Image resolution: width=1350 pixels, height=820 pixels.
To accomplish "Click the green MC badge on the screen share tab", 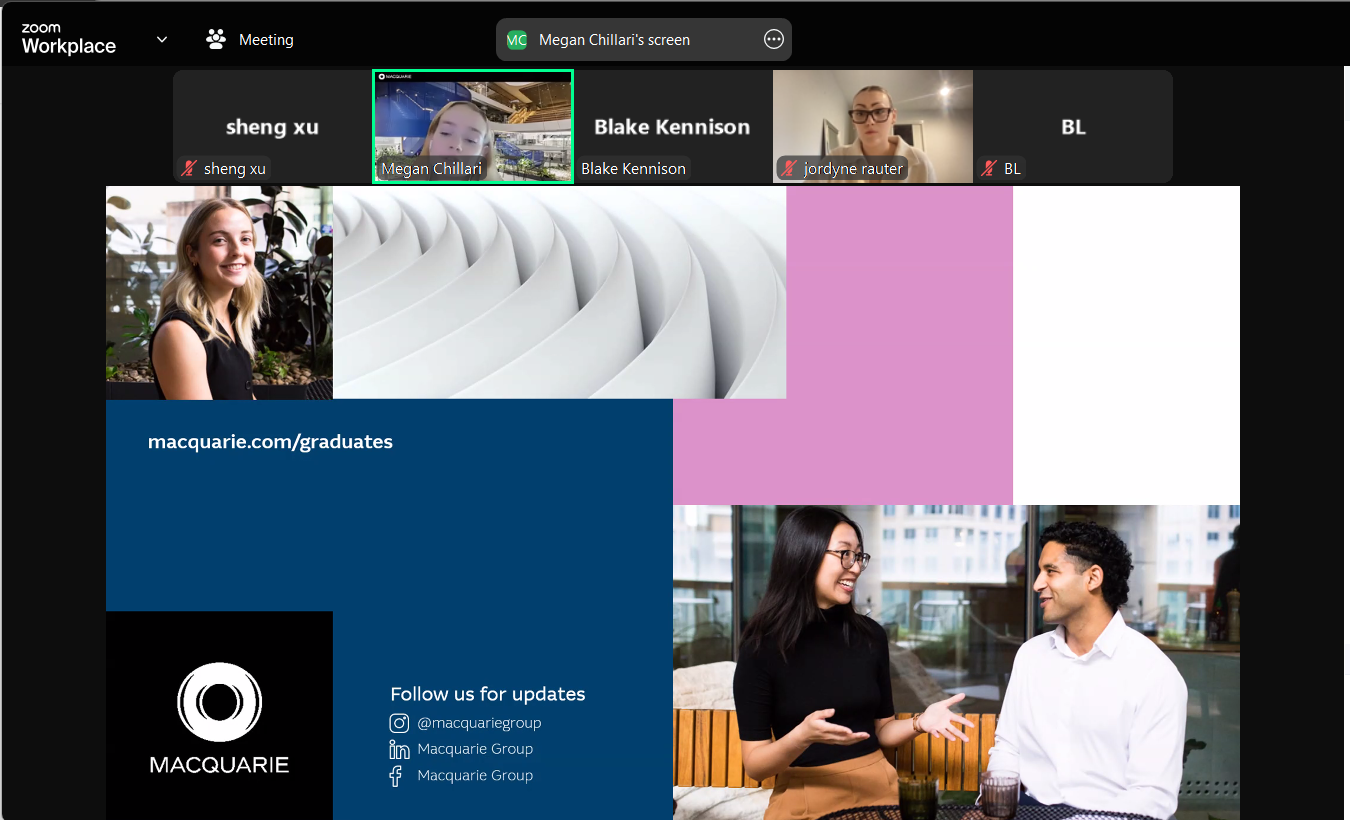I will [x=516, y=39].
